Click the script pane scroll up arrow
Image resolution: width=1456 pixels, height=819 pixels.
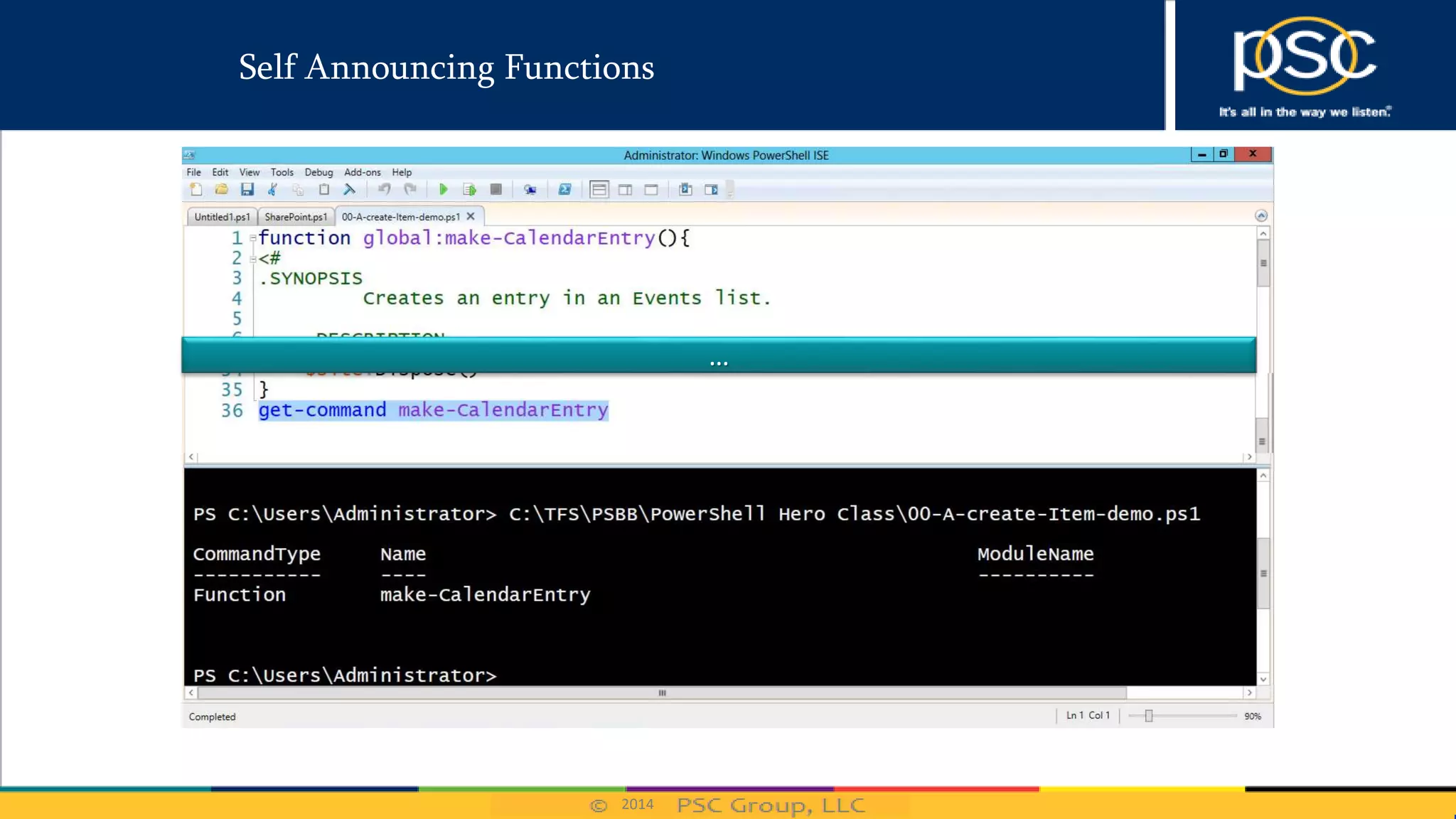[x=1263, y=233]
